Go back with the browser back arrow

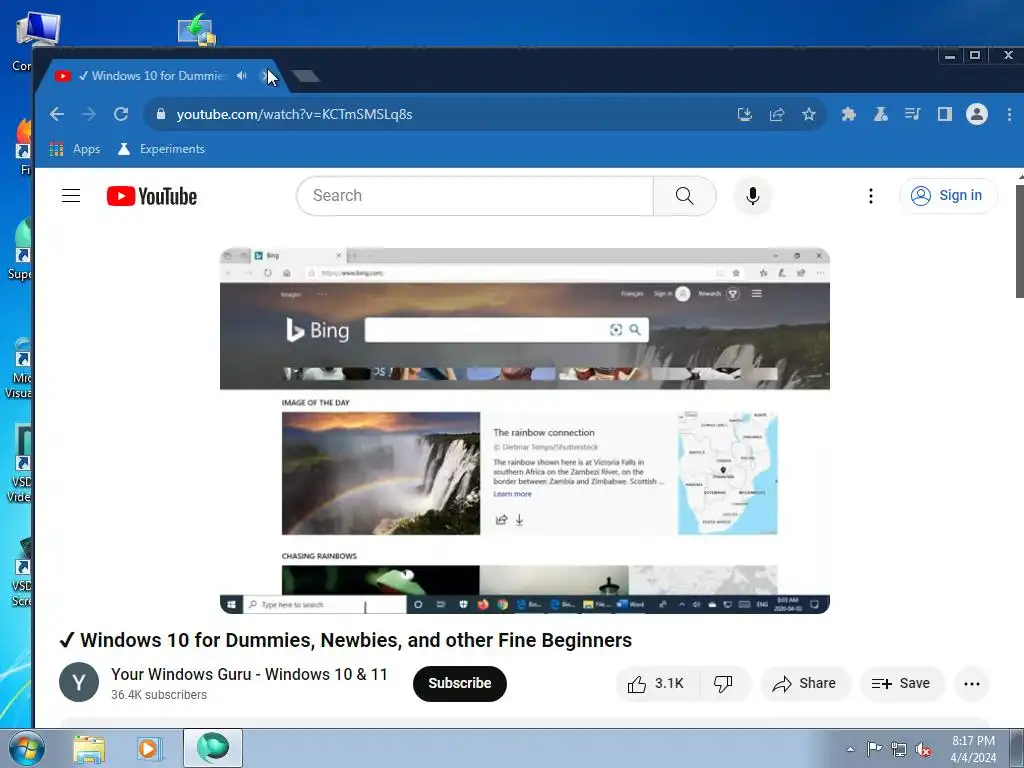click(x=57, y=114)
